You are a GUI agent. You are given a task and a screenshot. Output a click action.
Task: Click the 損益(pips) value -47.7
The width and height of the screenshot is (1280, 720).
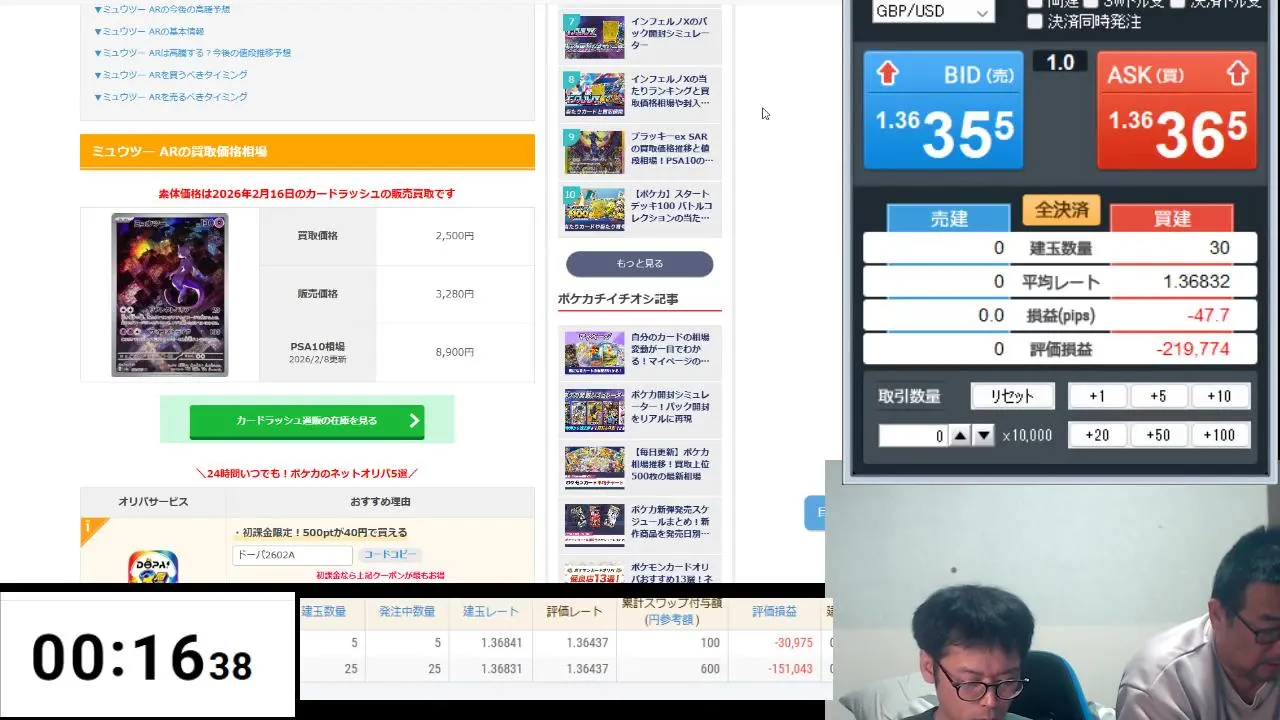1209,316
